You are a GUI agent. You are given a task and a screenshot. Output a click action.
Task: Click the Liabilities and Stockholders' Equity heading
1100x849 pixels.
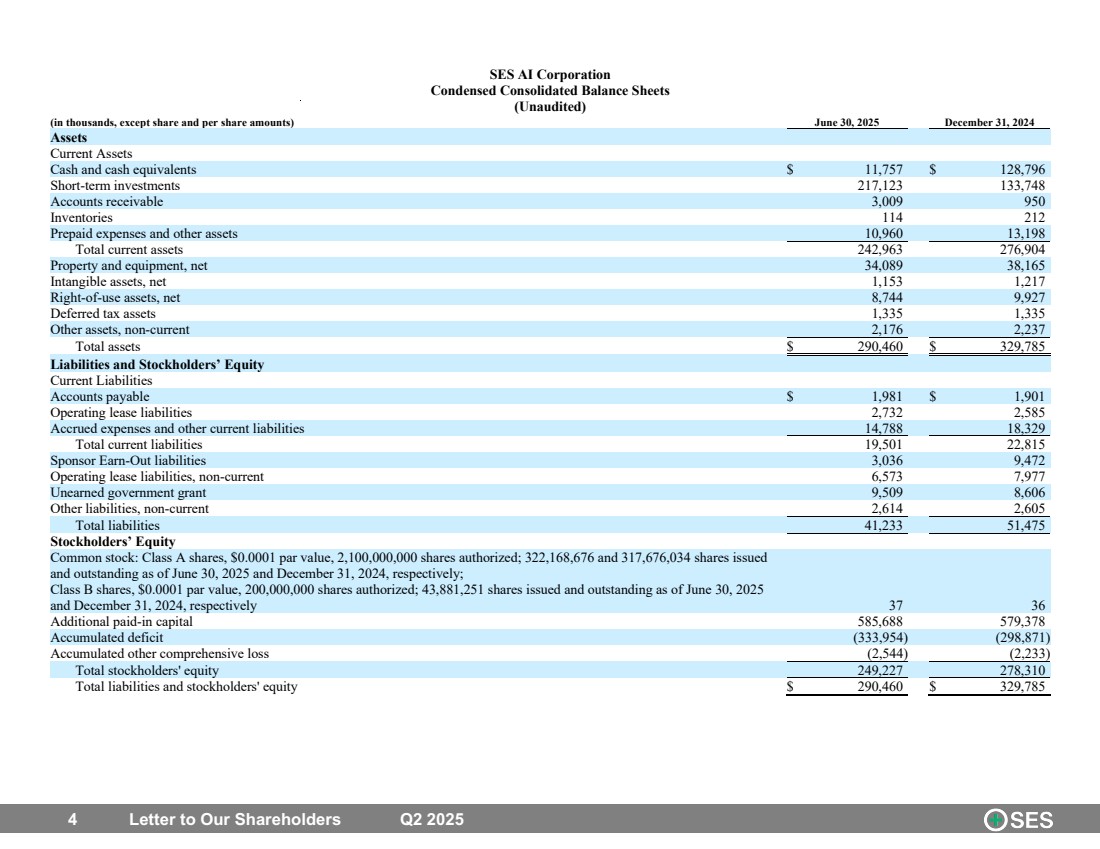[x=157, y=365]
